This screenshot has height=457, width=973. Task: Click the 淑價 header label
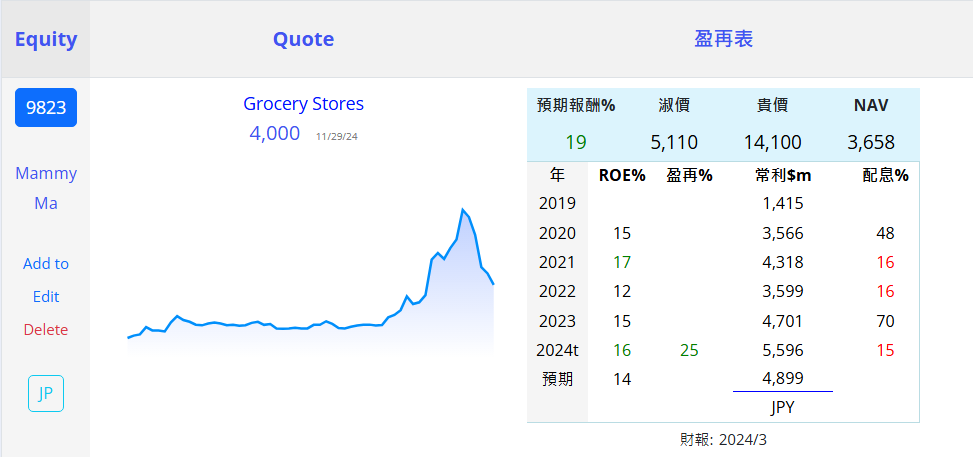click(x=674, y=106)
